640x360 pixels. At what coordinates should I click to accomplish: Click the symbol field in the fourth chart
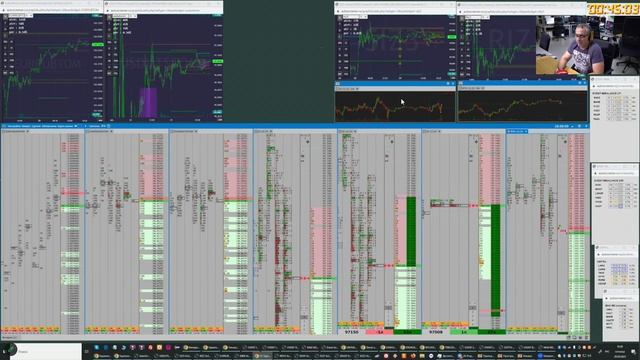(477, 17)
